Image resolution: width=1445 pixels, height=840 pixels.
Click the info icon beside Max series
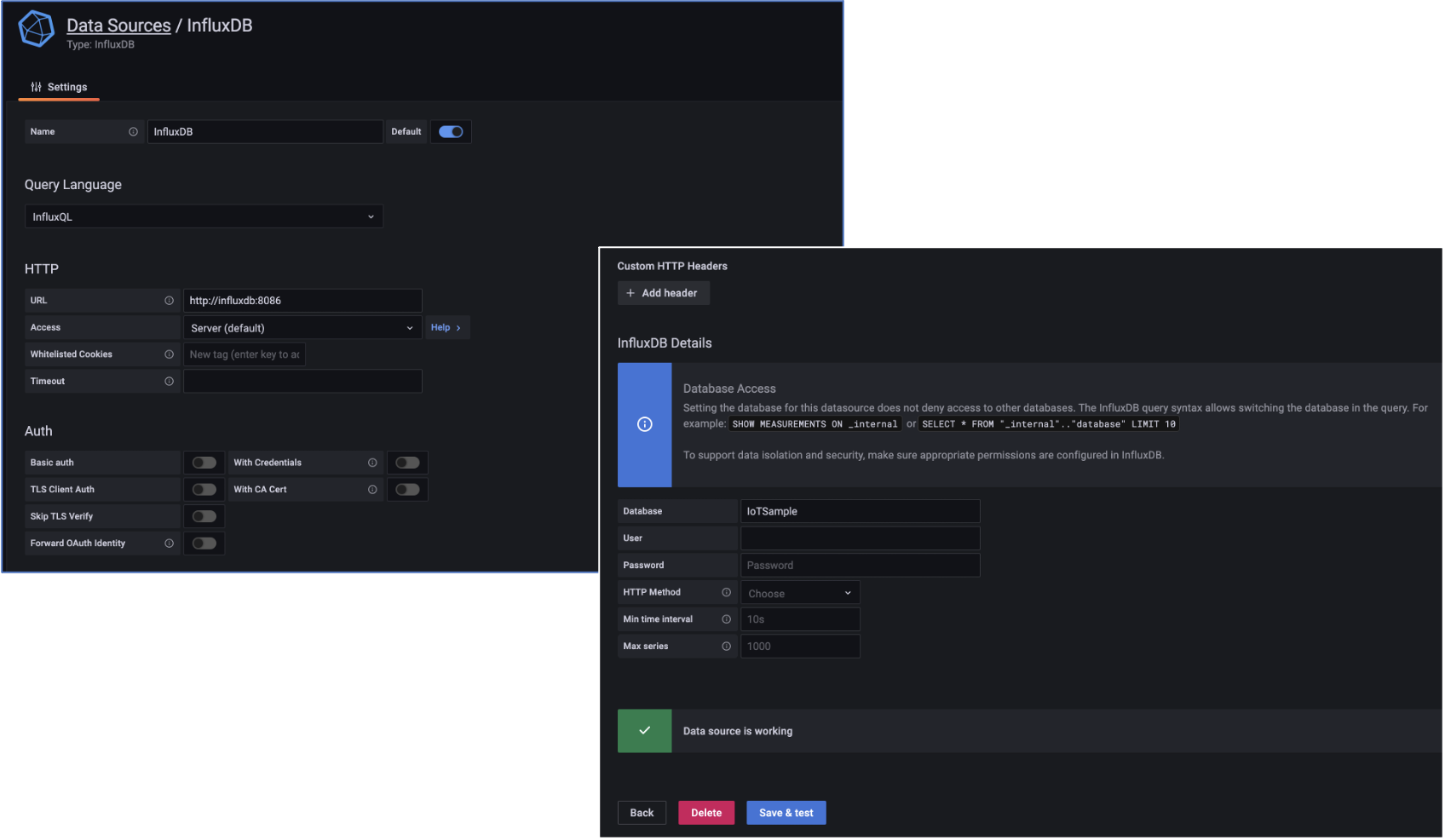tap(726, 647)
